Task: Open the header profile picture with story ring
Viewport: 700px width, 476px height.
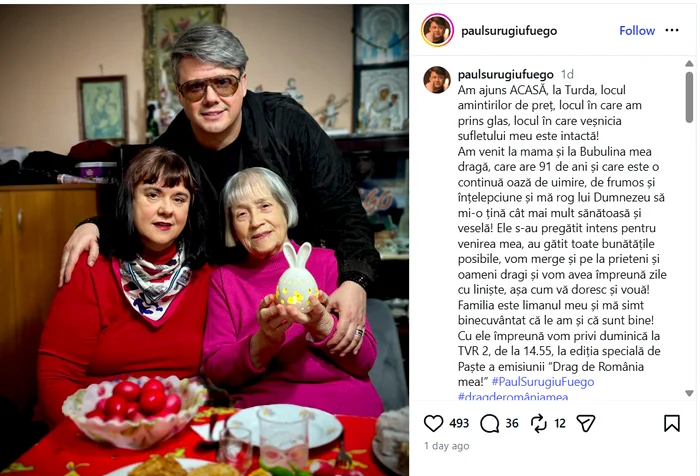Action: pos(437,30)
